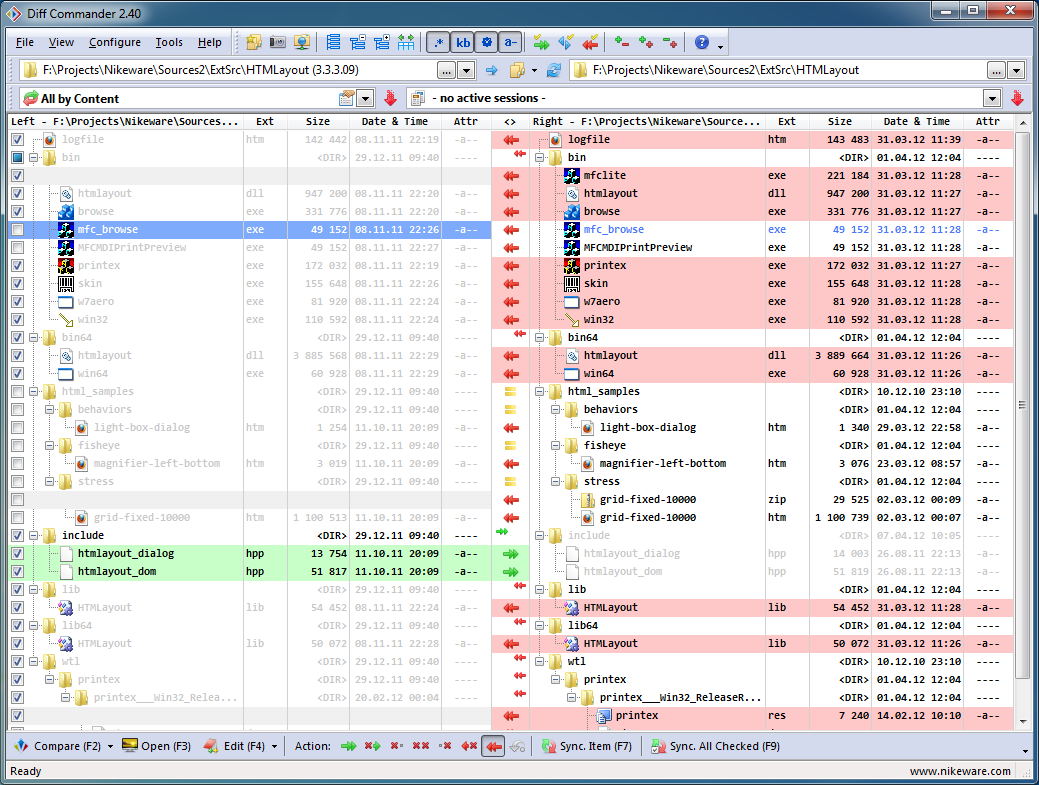Click the Compare (F2) button

[58, 747]
